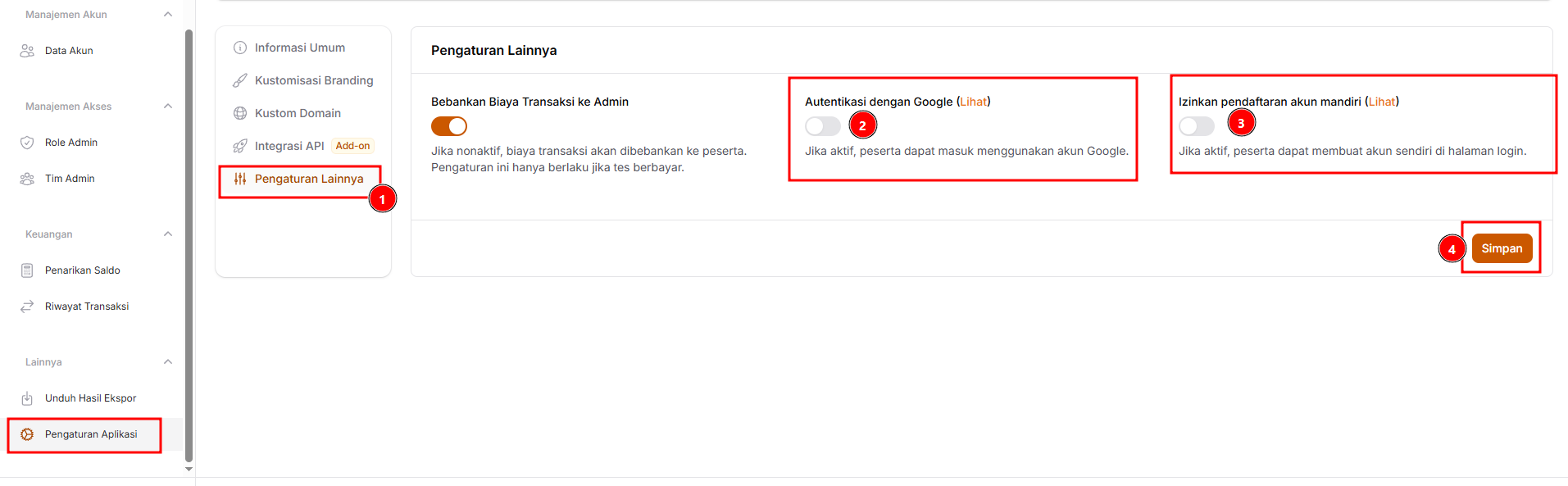Click the Simpan button

point(1502,248)
